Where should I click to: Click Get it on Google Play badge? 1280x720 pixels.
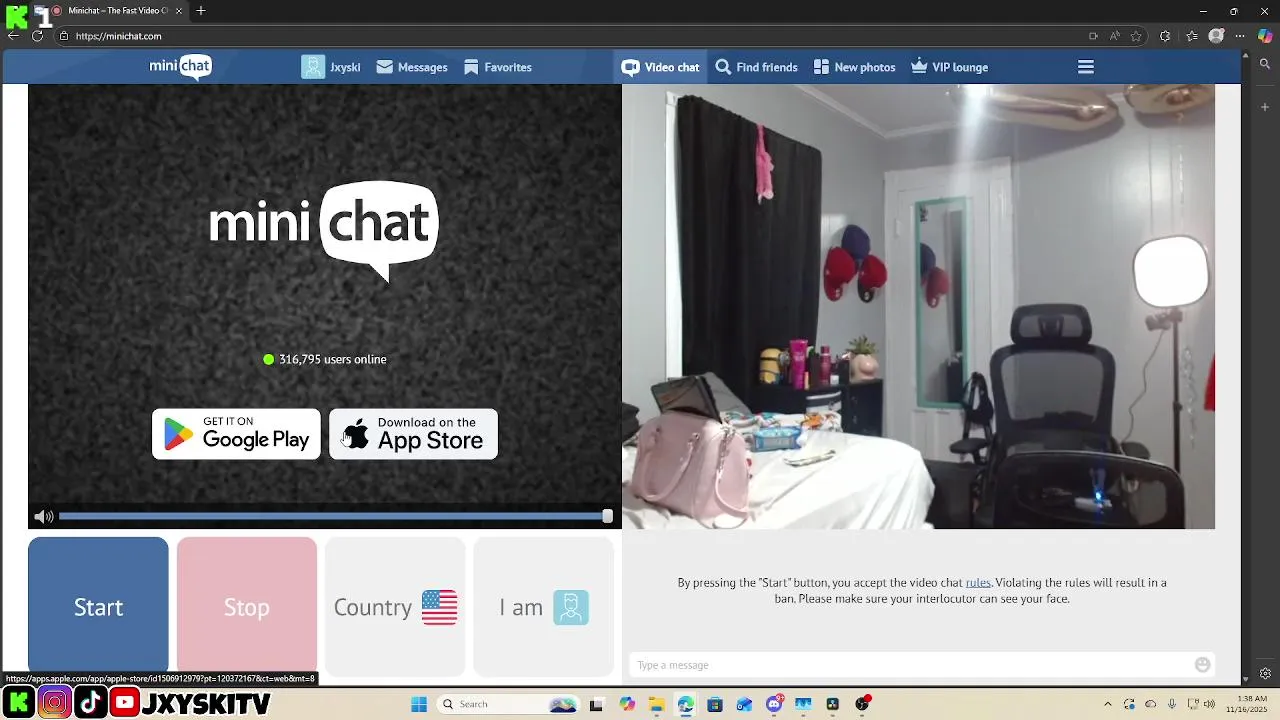236,434
